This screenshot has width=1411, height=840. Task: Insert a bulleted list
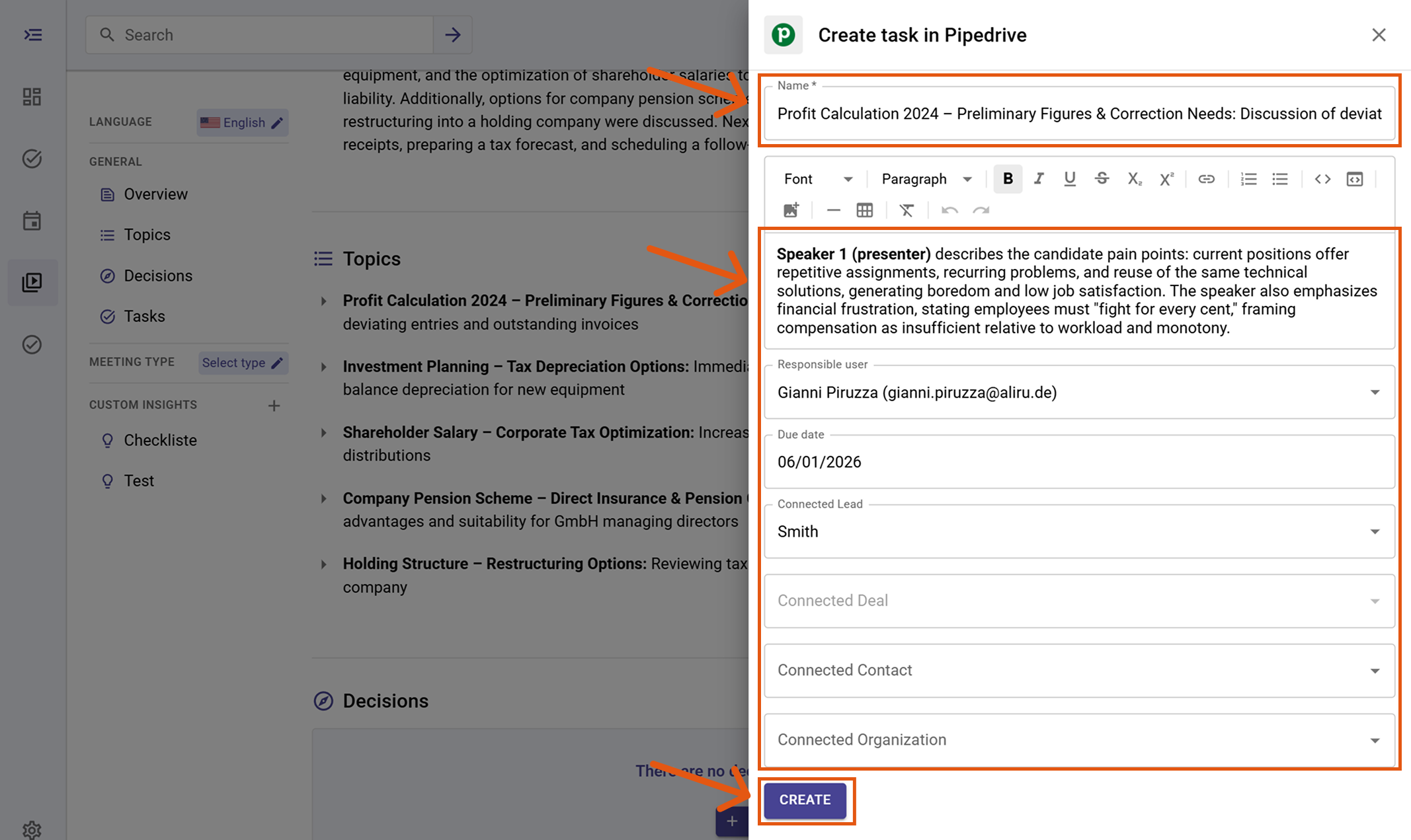coord(1280,178)
